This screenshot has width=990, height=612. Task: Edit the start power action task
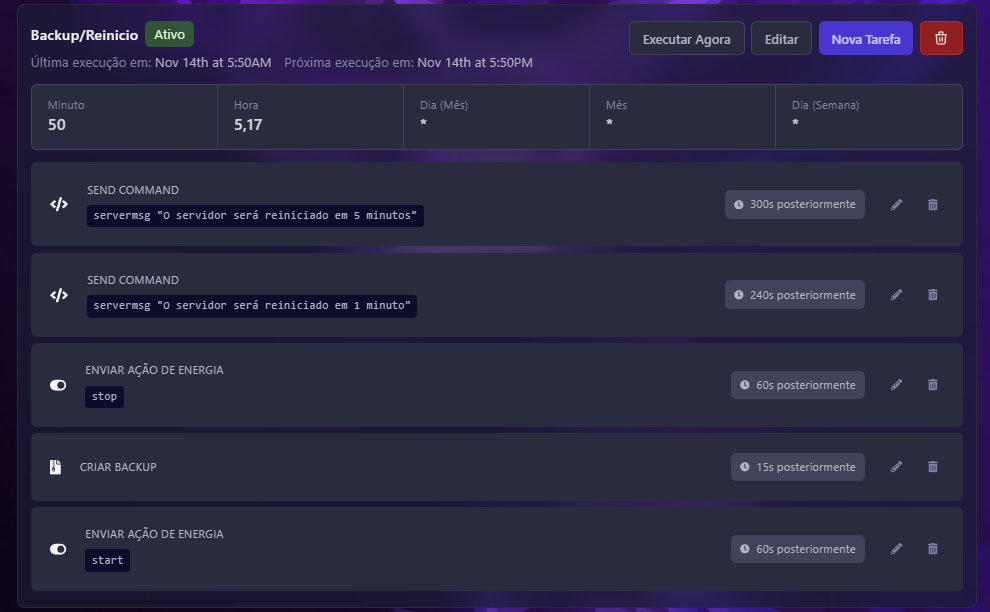(896, 549)
